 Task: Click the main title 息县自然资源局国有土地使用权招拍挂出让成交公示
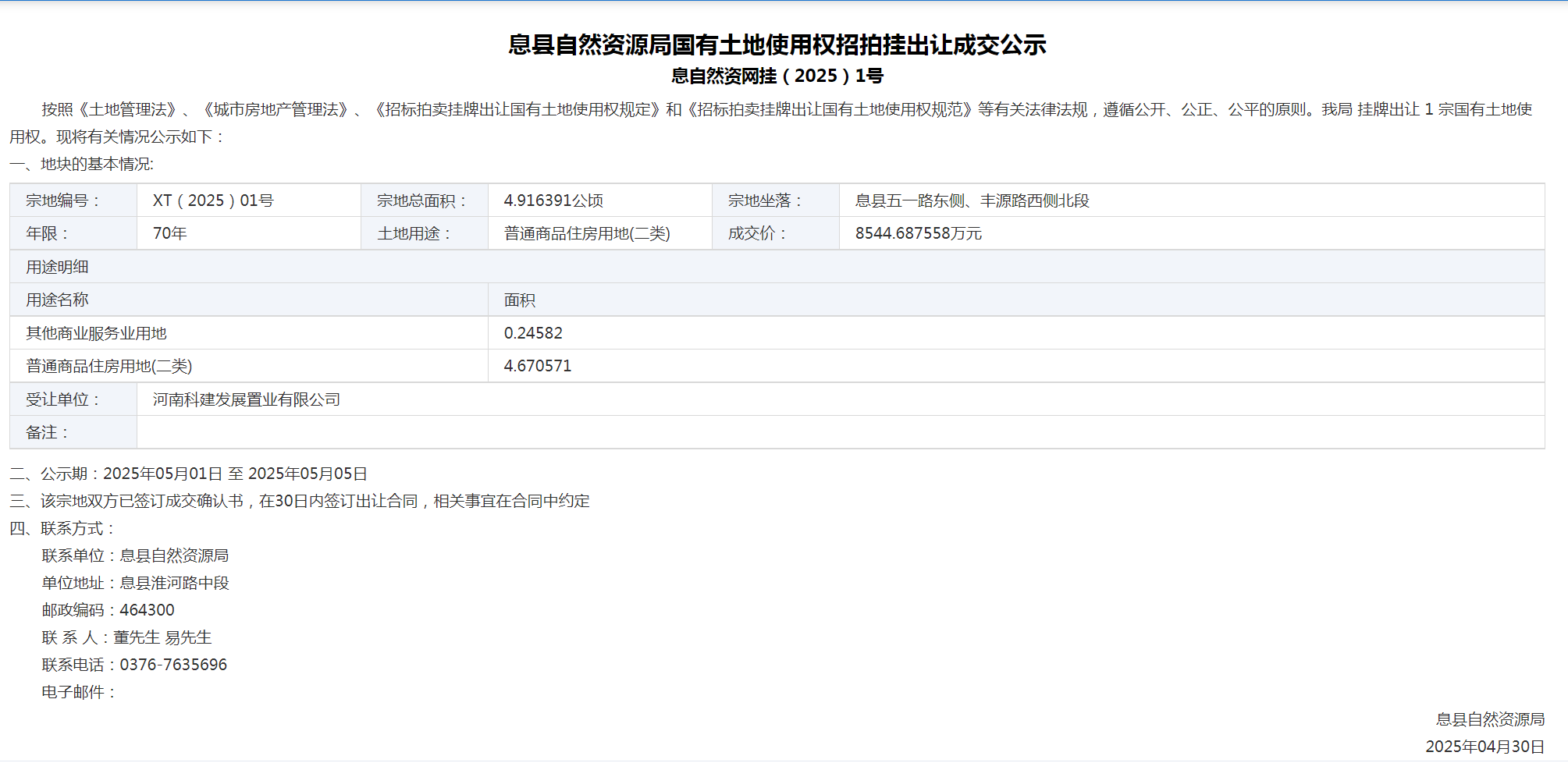(777, 44)
